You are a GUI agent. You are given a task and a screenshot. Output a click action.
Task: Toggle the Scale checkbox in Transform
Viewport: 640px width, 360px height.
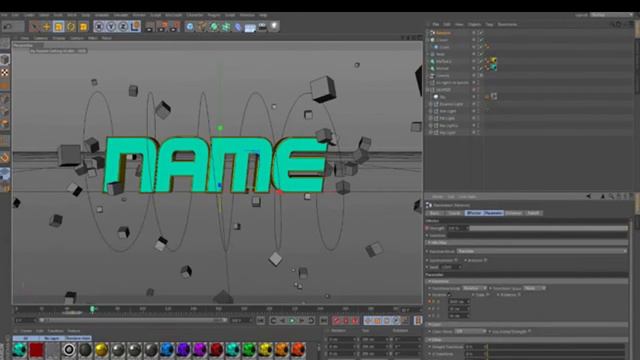click(488, 294)
